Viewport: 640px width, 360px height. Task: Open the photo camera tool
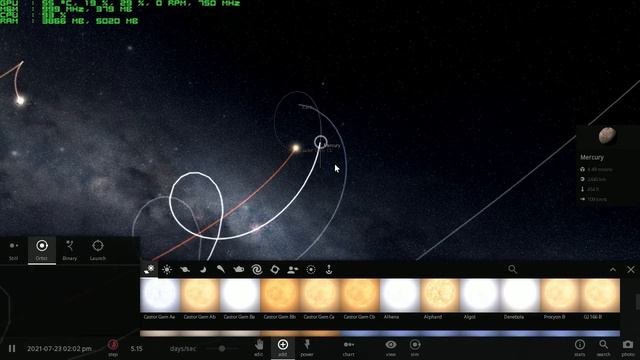click(x=628, y=347)
